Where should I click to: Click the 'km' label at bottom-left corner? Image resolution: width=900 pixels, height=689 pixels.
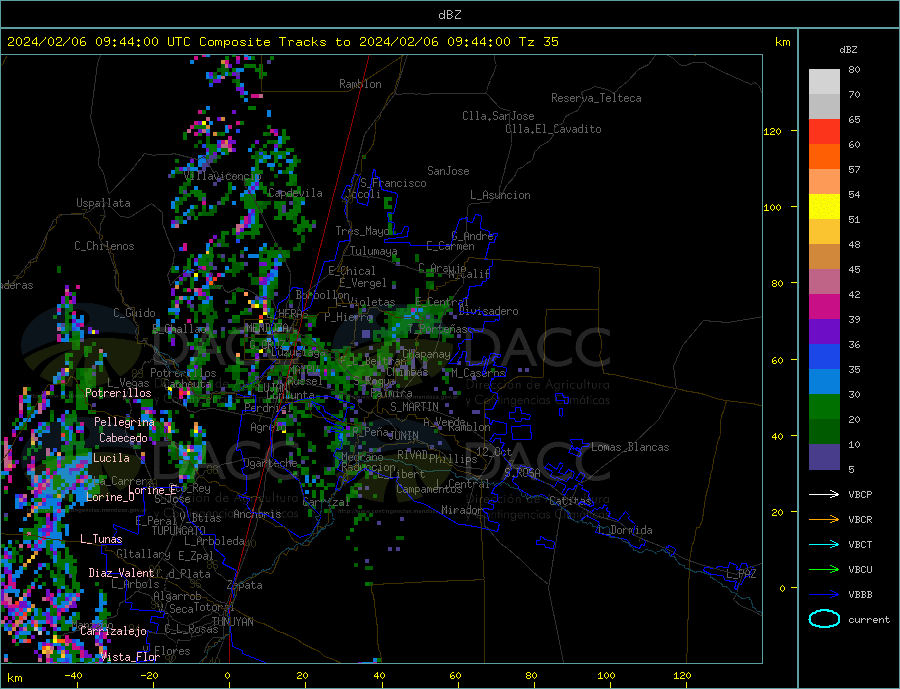pyautogui.click(x=15, y=678)
